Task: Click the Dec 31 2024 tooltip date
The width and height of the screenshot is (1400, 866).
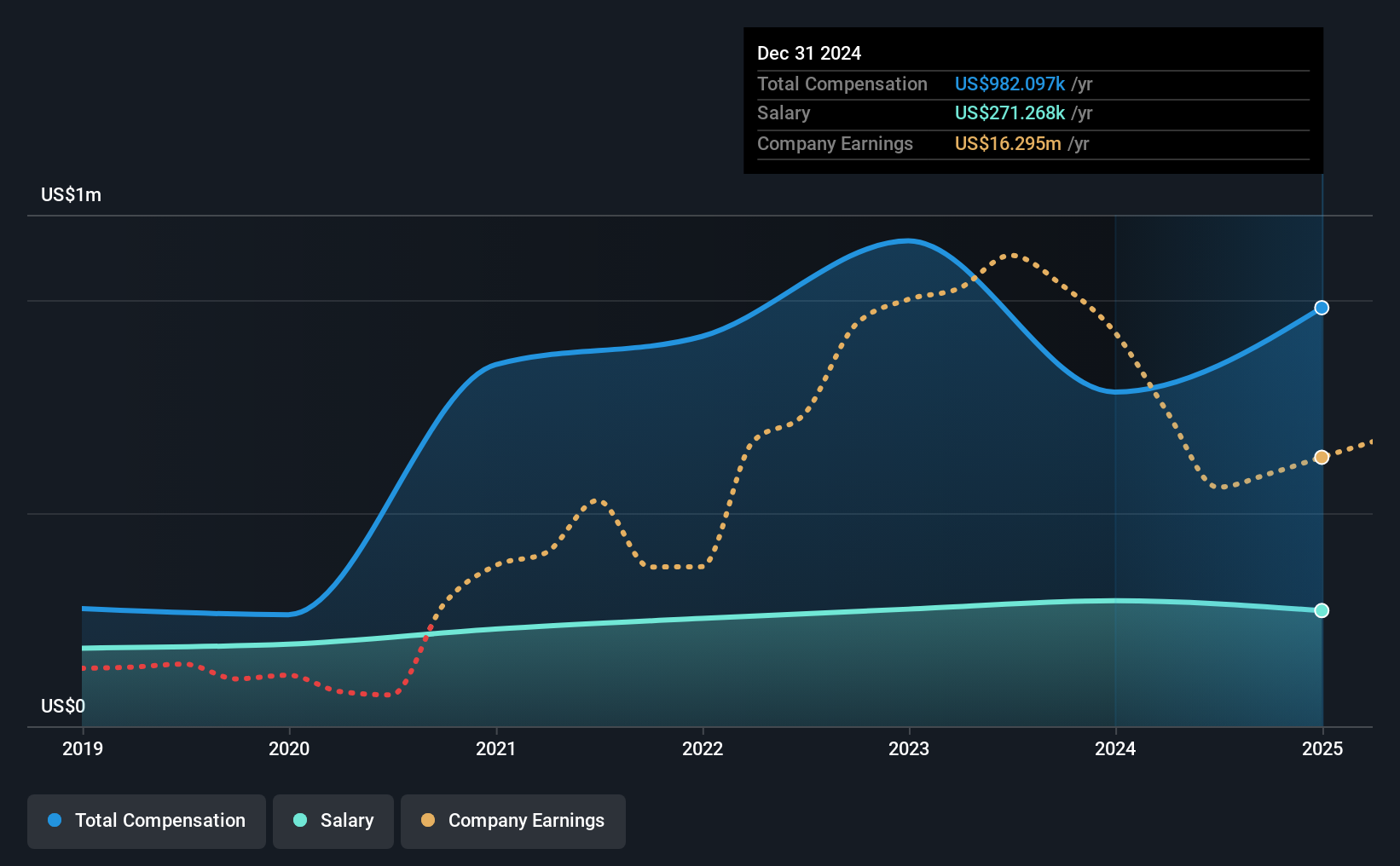Action: click(x=809, y=53)
